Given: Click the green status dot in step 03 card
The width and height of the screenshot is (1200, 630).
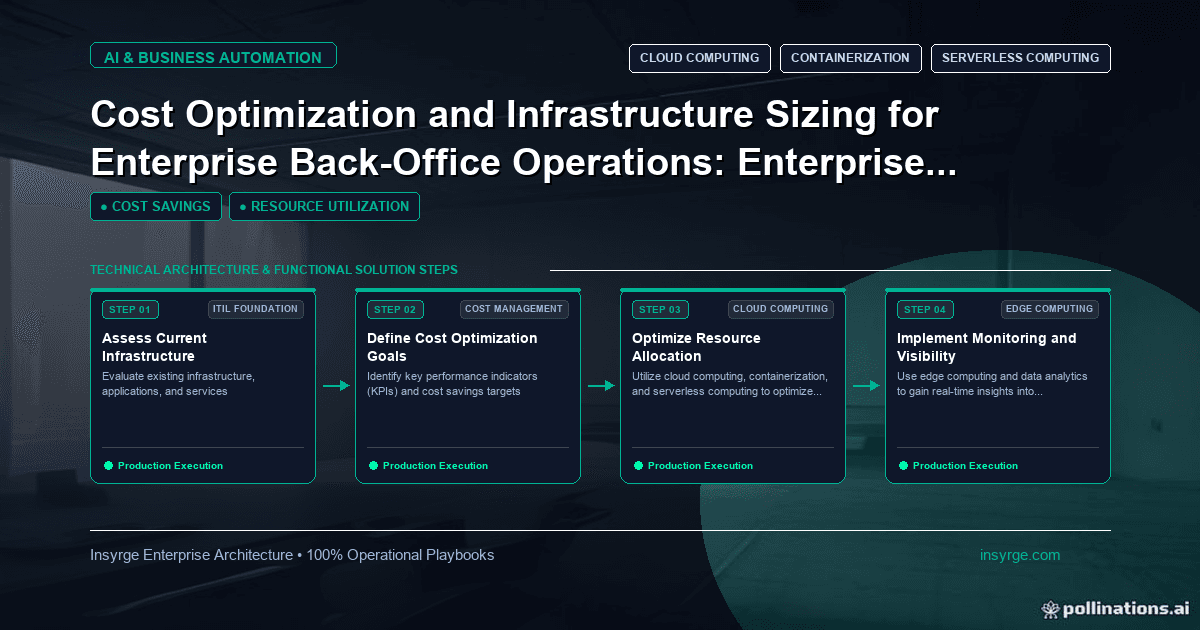Looking at the screenshot, I should pyautogui.click(x=638, y=466).
